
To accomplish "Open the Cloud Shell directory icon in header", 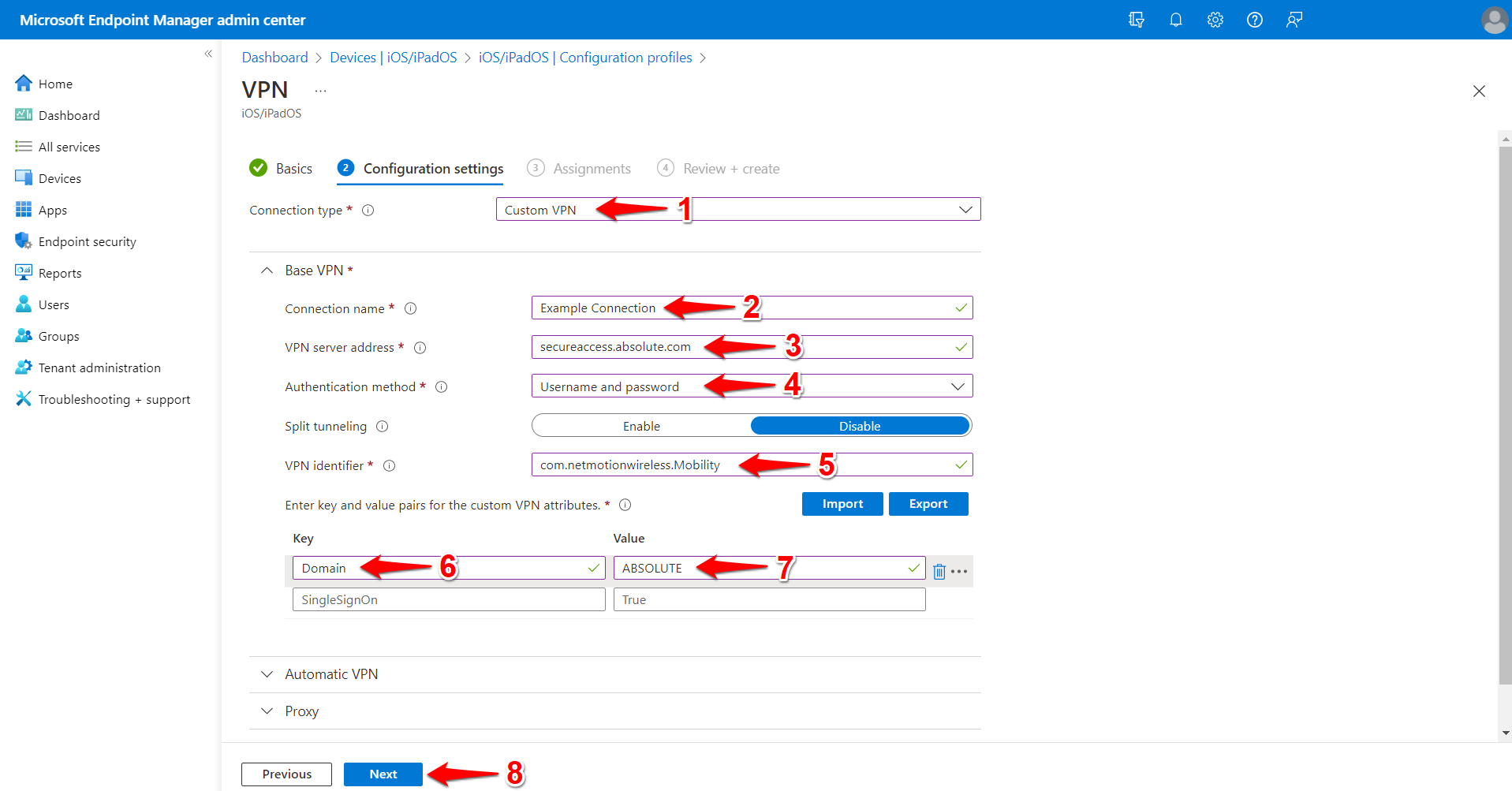I will [x=1136, y=20].
